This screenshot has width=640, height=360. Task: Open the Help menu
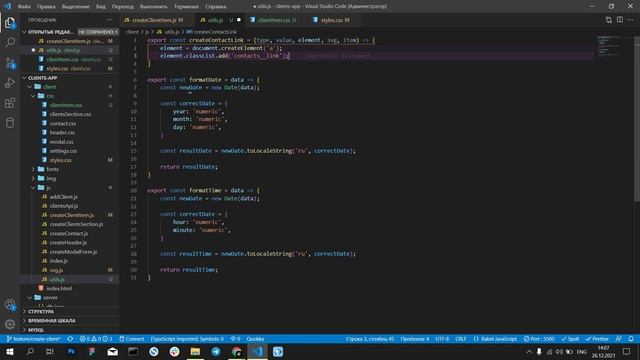216,6
